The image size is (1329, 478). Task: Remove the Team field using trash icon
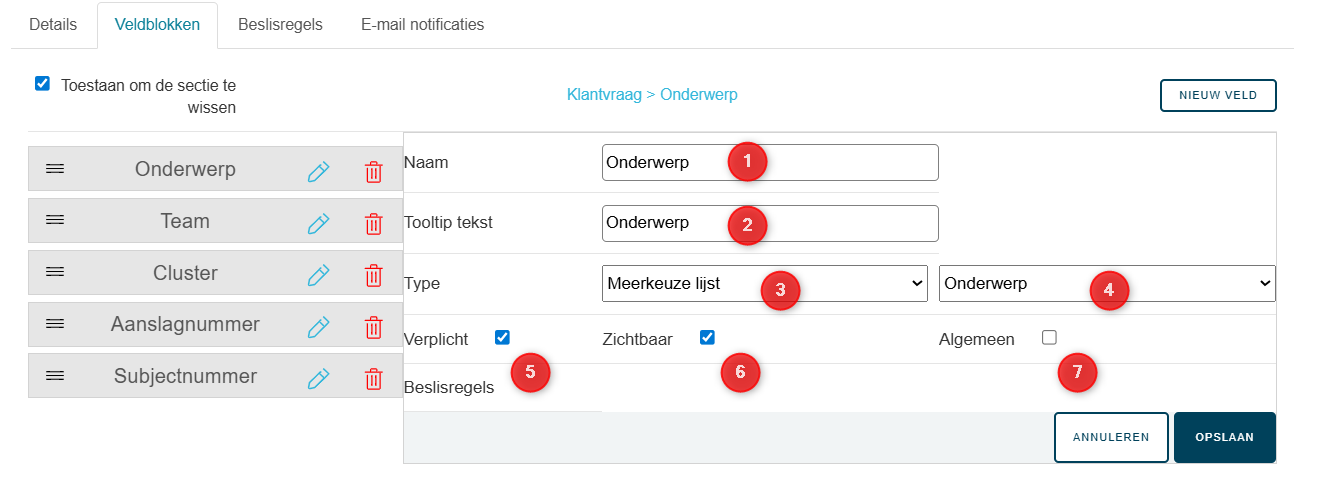point(373,223)
